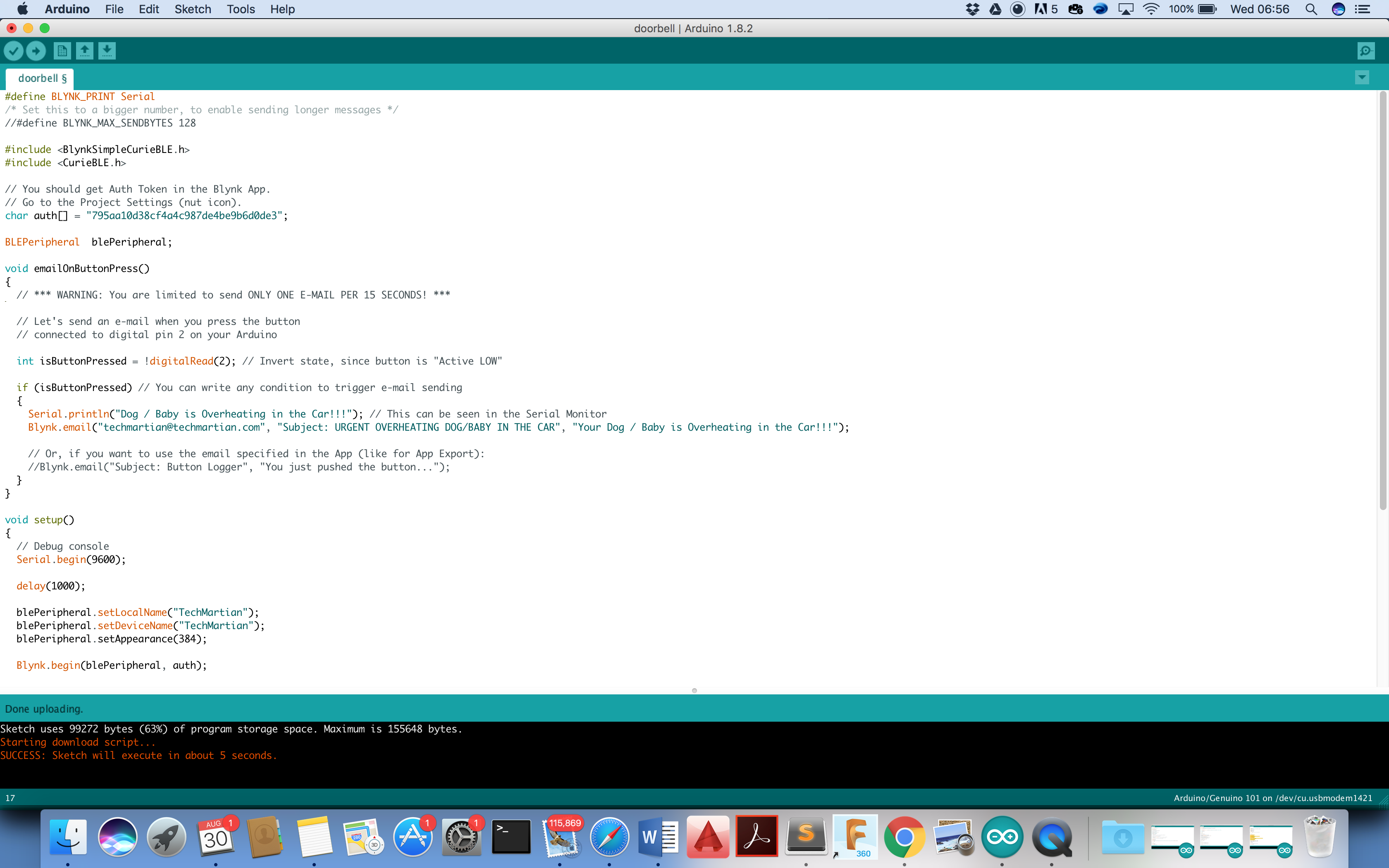
Task: Open Launchpad rocket in the Dock
Action: [167, 837]
